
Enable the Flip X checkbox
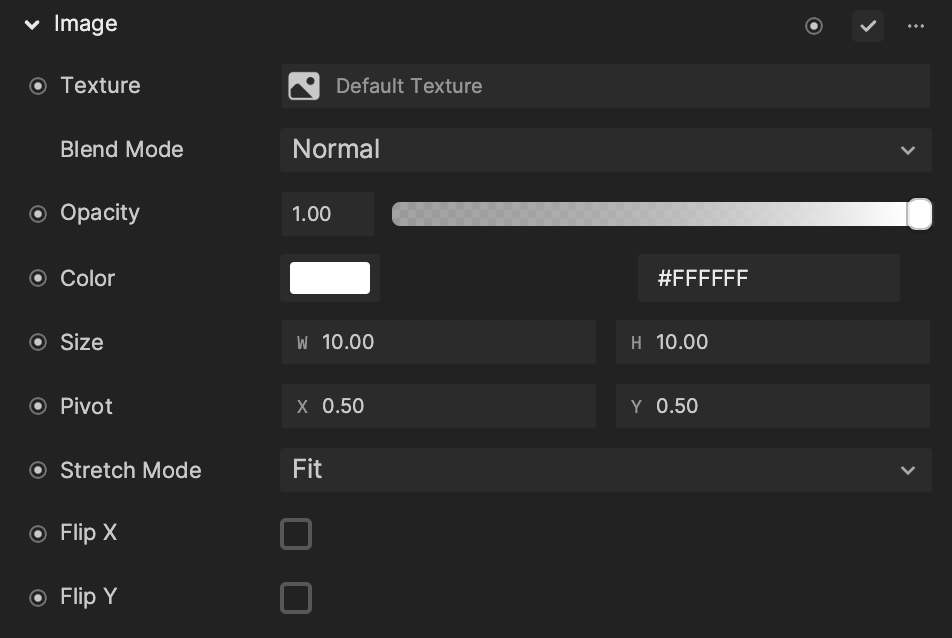(296, 534)
